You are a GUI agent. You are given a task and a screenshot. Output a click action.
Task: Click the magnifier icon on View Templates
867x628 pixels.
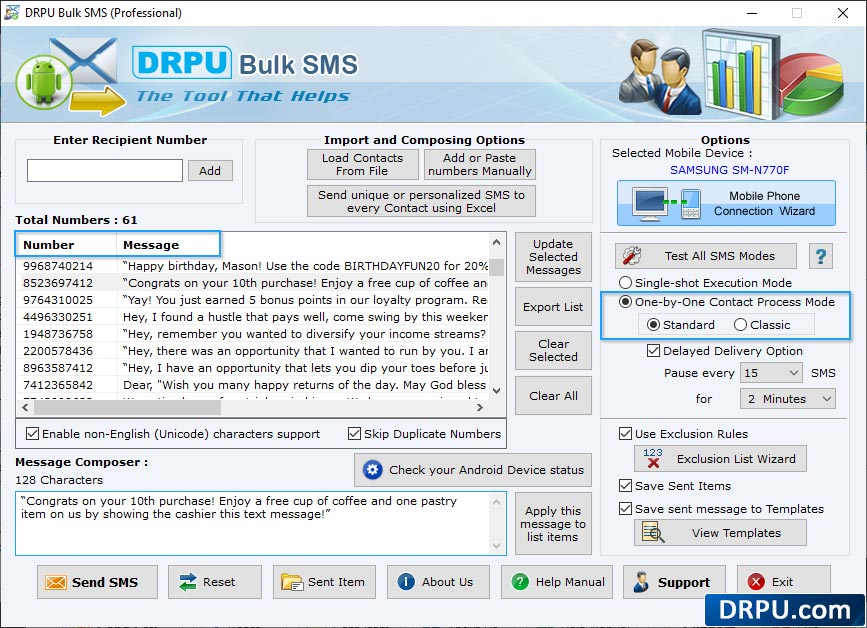pyautogui.click(x=652, y=532)
